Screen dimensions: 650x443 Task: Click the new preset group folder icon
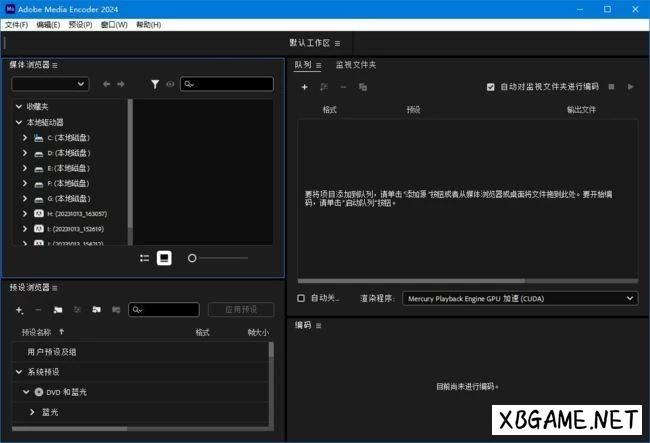(x=58, y=310)
